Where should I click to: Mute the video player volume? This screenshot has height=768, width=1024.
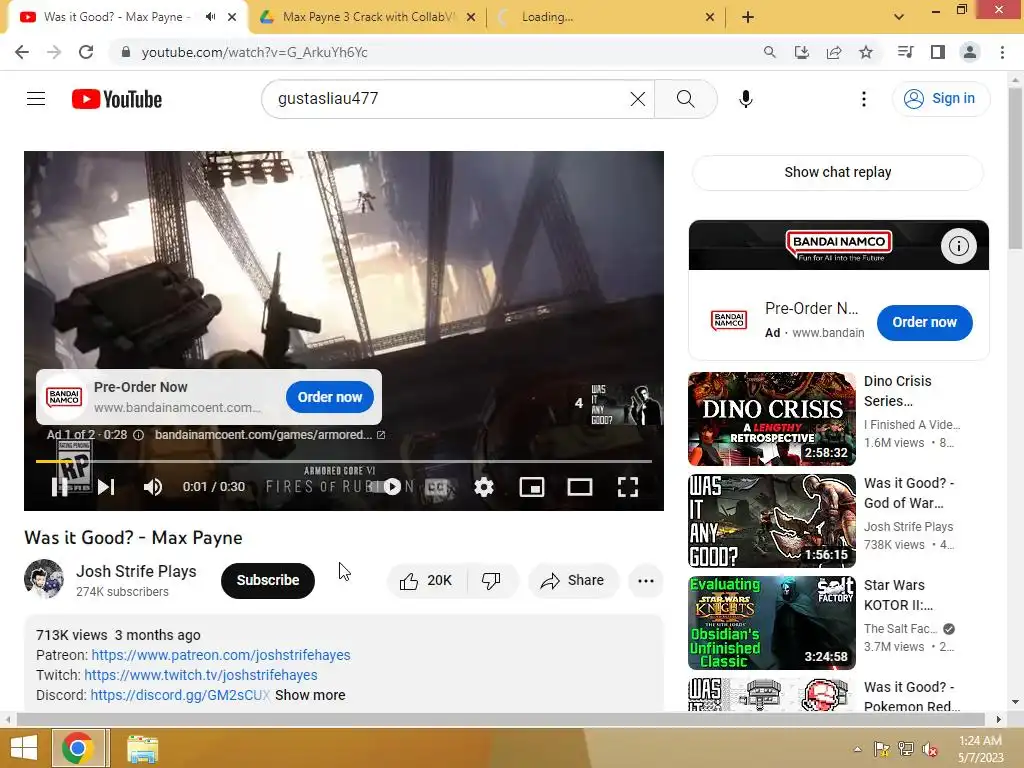coord(152,487)
